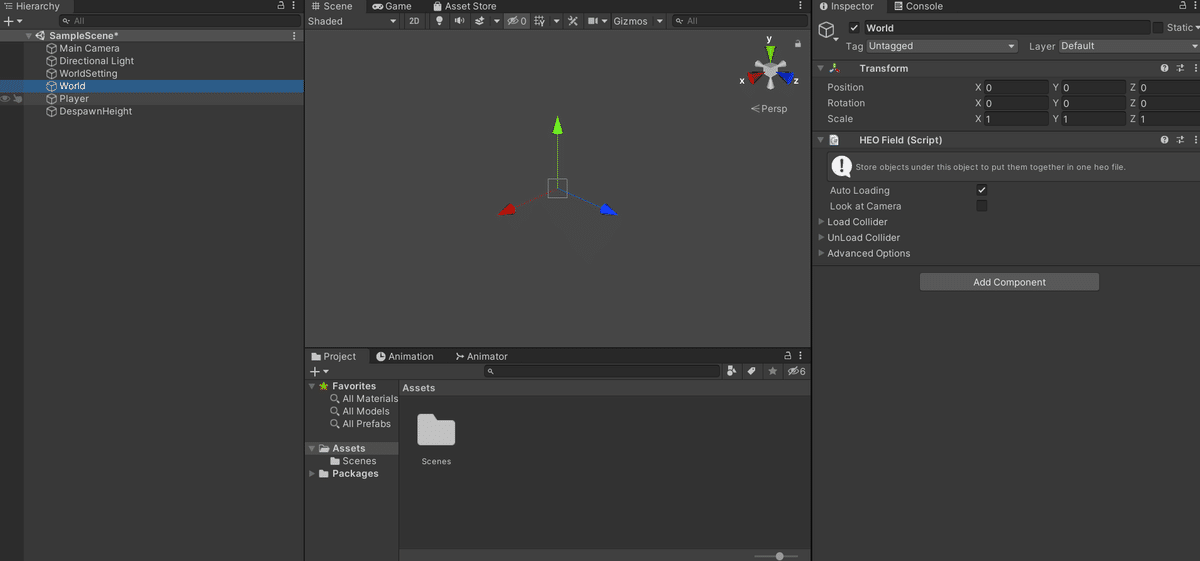1200x561 pixels.
Task: Expand UnLoad Collider section
Action: pos(821,238)
